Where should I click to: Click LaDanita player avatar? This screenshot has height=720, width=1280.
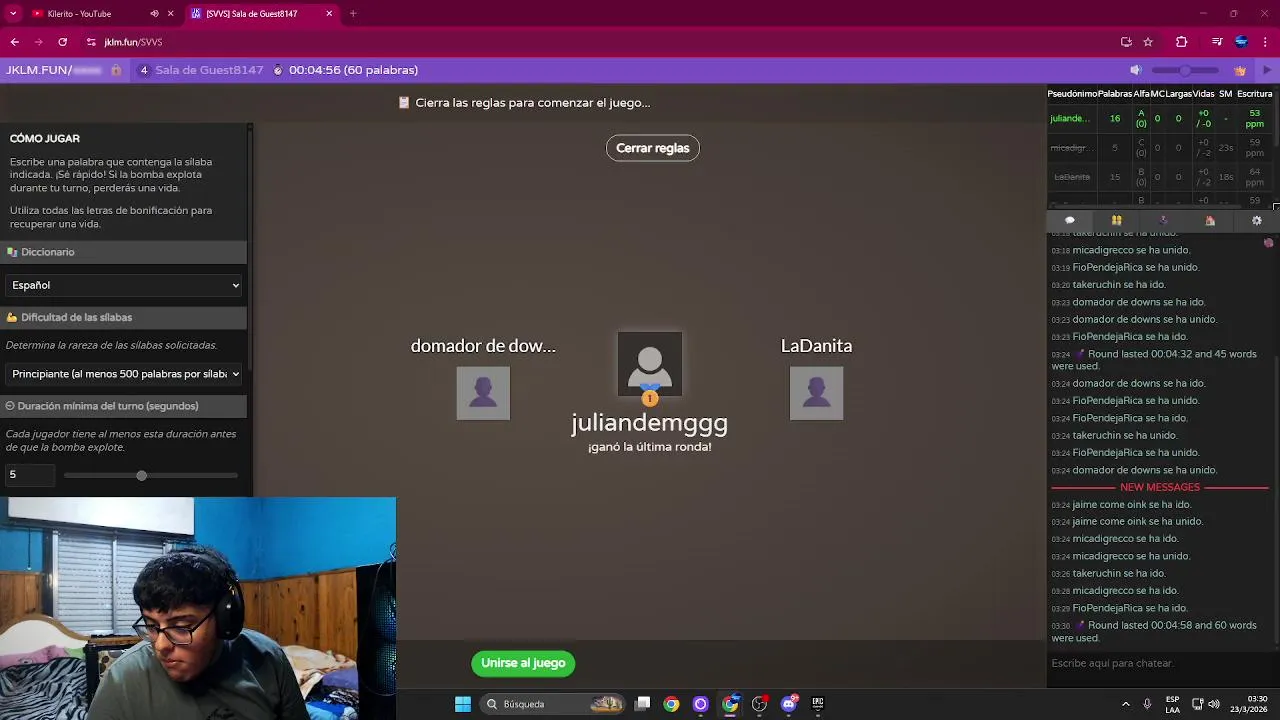pos(816,393)
